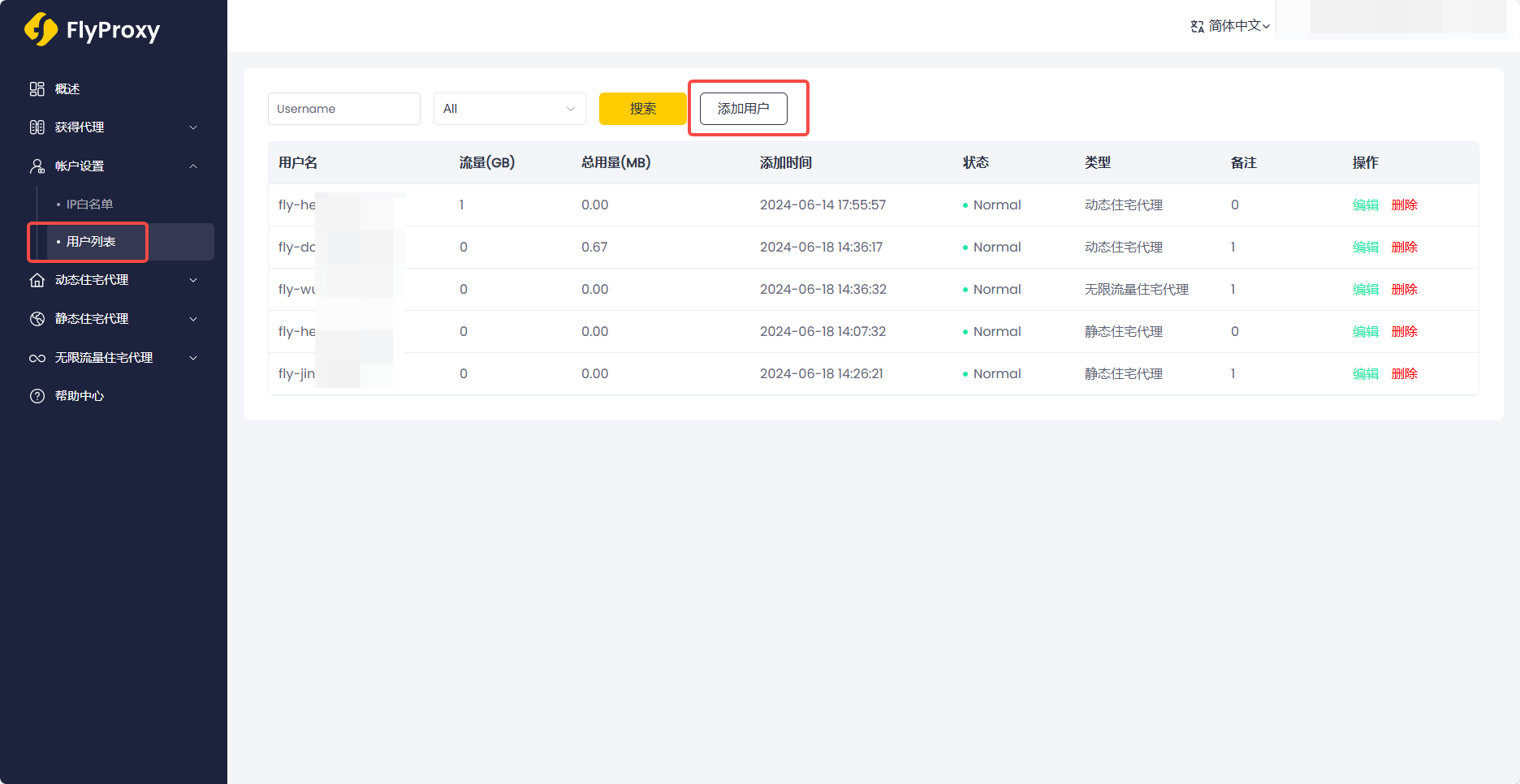Focus the Username search field

pyautogui.click(x=344, y=109)
